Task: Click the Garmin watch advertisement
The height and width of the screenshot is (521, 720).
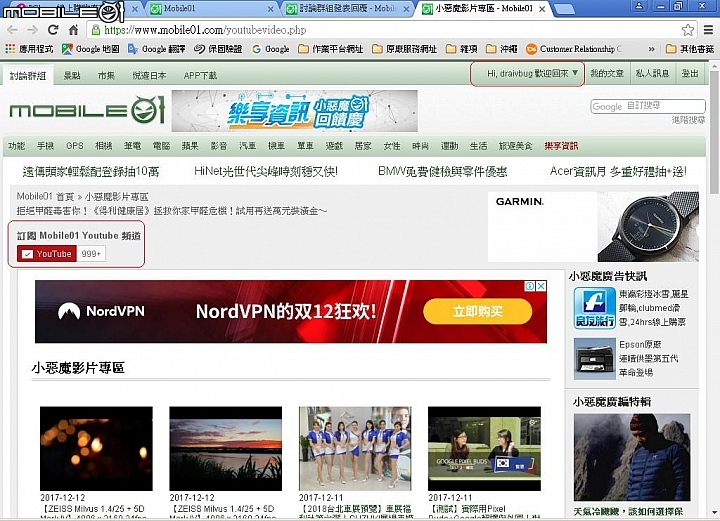Action: 593,227
